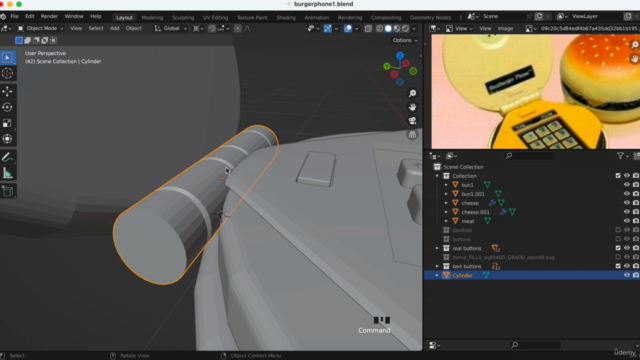Image resolution: width=640 pixels, height=360 pixels.
Task: Switch to the Shading workspace tab
Action: coord(286,18)
